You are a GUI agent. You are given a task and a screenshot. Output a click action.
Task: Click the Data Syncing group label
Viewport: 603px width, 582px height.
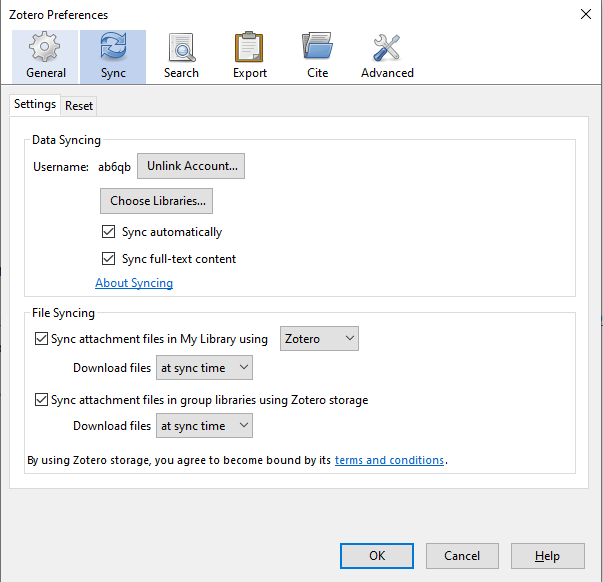point(66,140)
